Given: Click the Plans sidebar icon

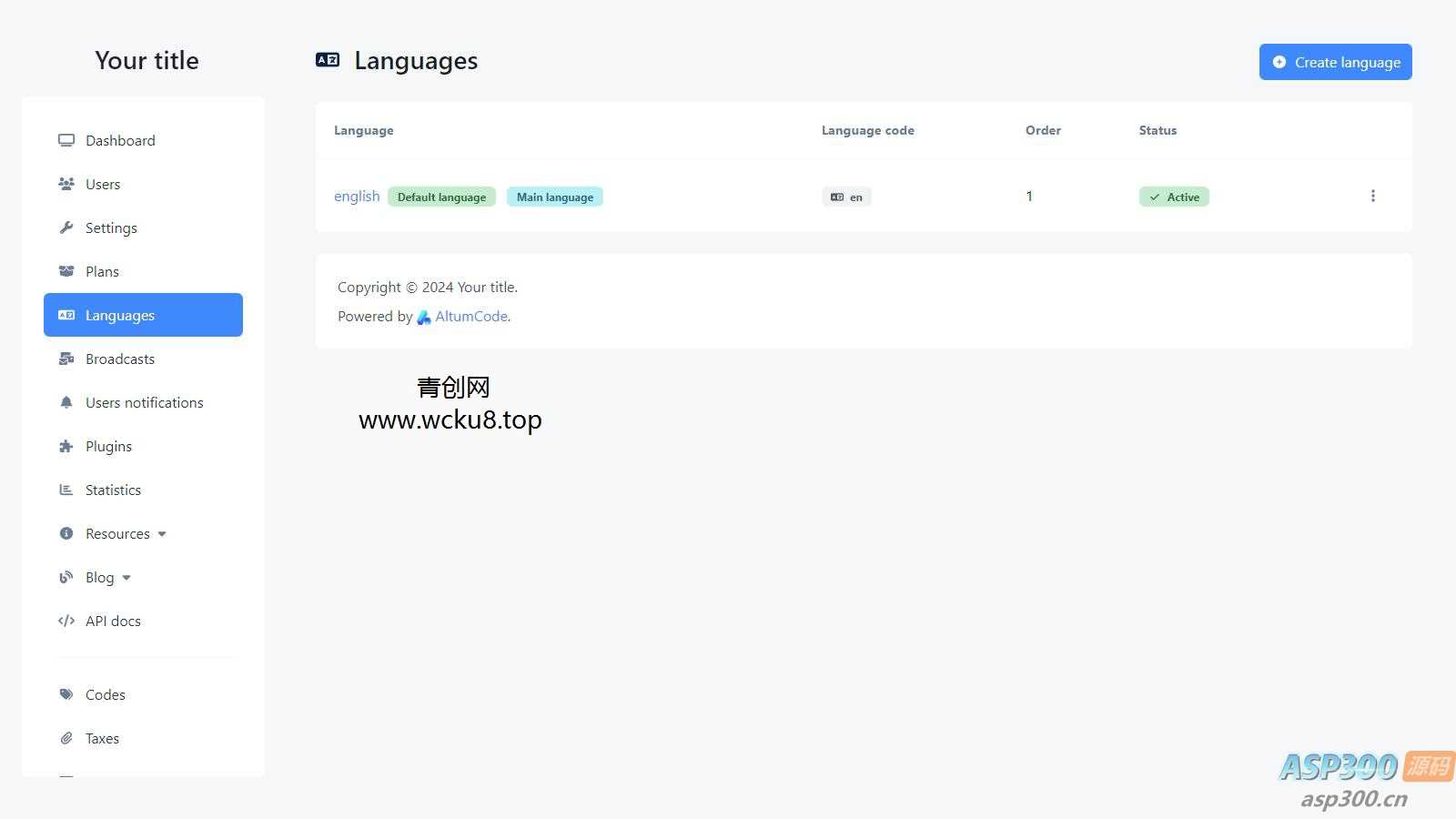Looking at the screenshot, I should 66,271.
